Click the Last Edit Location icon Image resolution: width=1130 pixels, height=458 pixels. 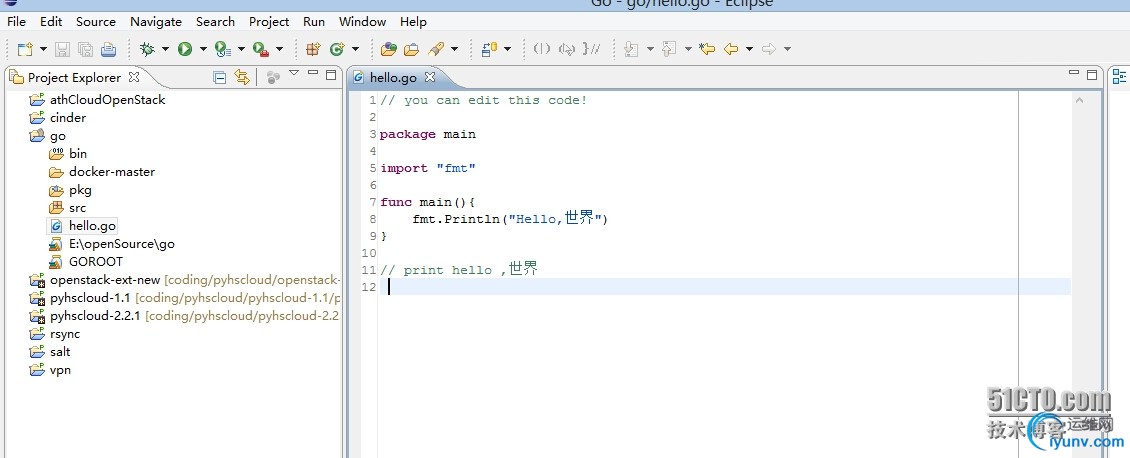point(707,49)
